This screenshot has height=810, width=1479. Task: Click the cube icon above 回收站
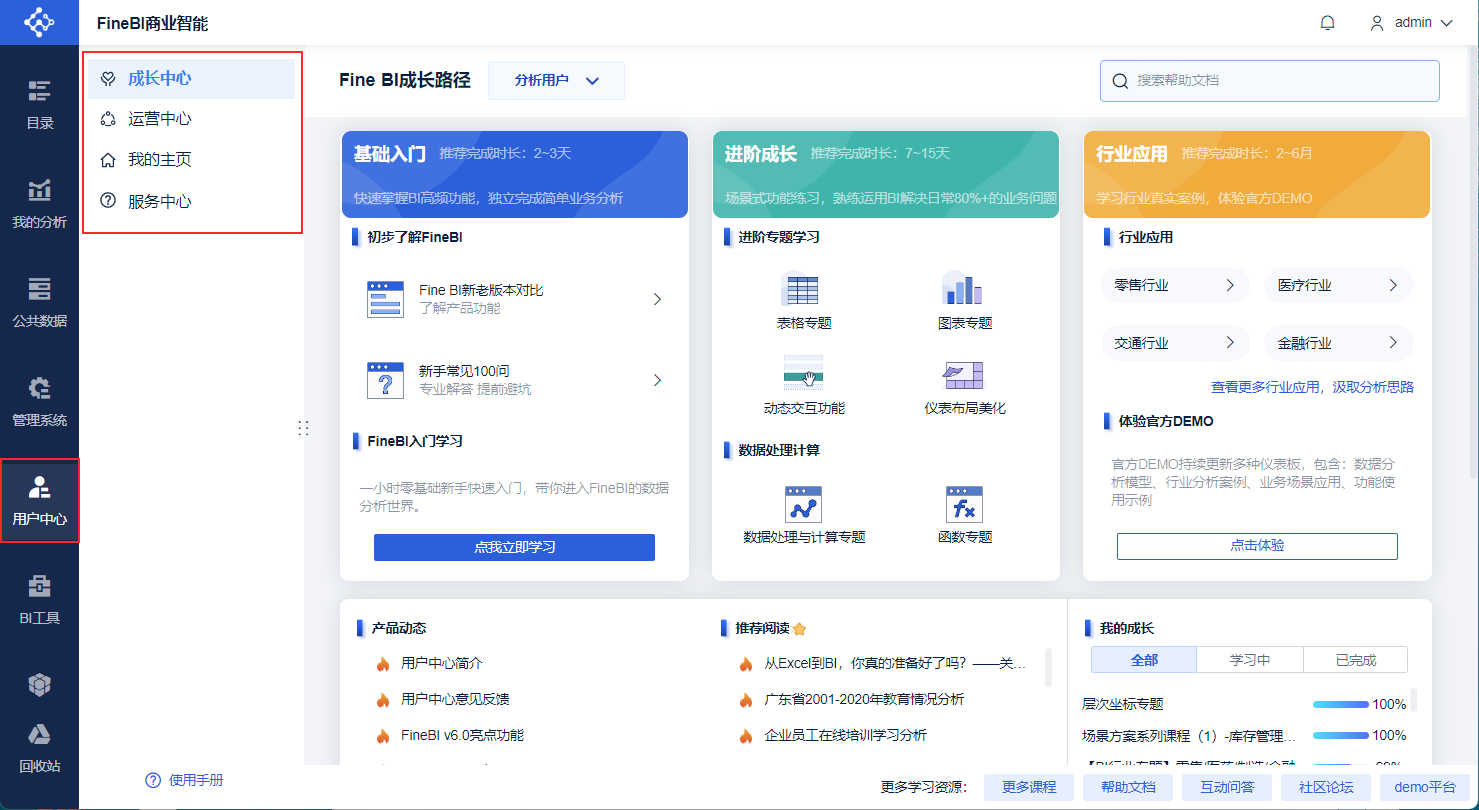tap(39, 685)
